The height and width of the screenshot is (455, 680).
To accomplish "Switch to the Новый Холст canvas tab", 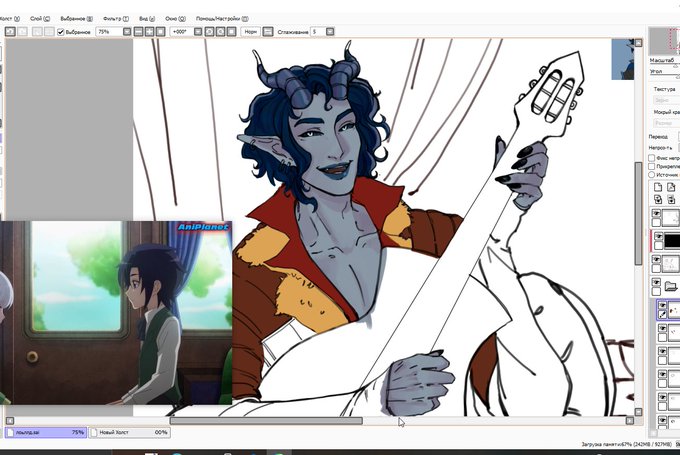I will point(129,432).
